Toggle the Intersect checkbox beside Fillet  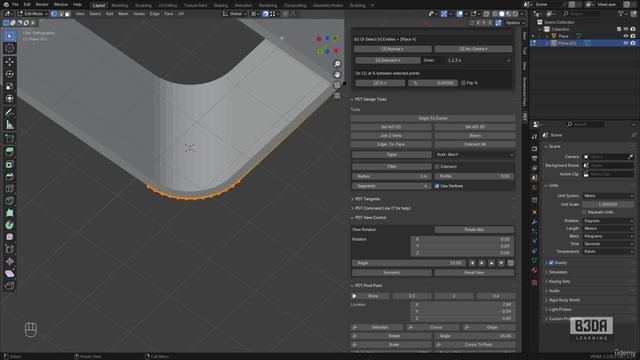click(437, 167)
